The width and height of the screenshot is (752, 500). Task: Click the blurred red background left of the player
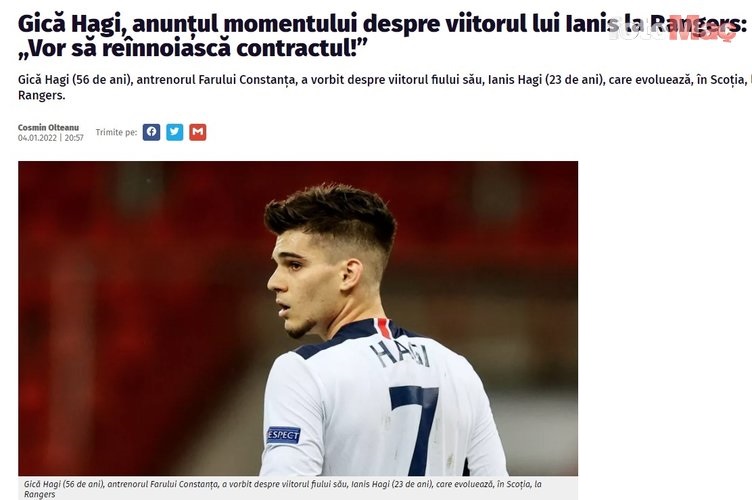tap(134, 312)
